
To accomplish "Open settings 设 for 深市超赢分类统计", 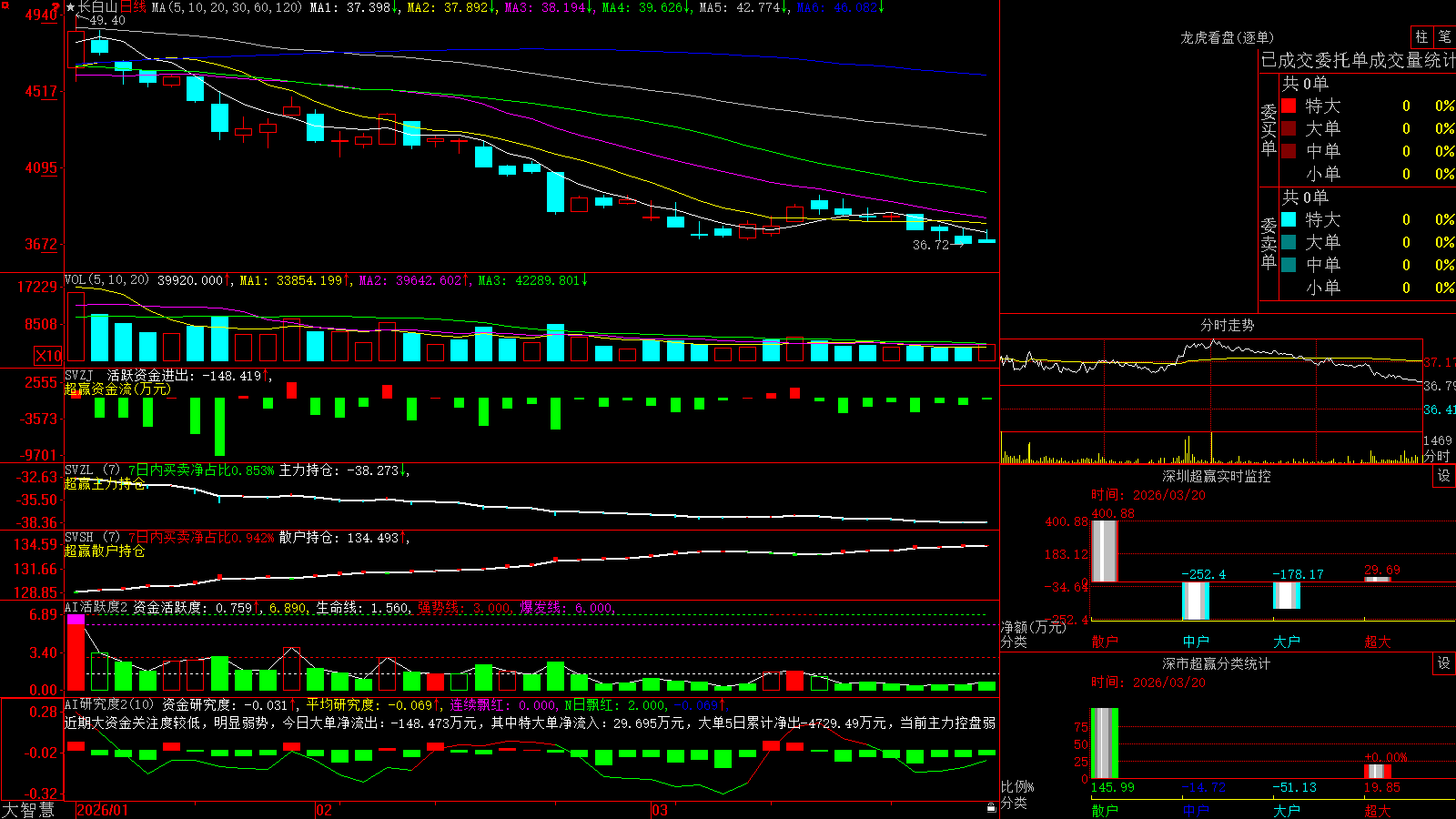I will pyautogui.click(x=1444, y=663).
